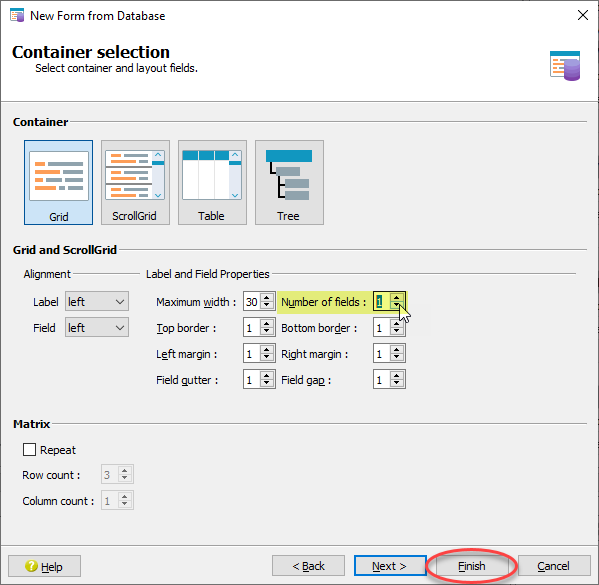Decrease the Right margin value
Viewport: 599px width, 585px height.
pos(397,358)
